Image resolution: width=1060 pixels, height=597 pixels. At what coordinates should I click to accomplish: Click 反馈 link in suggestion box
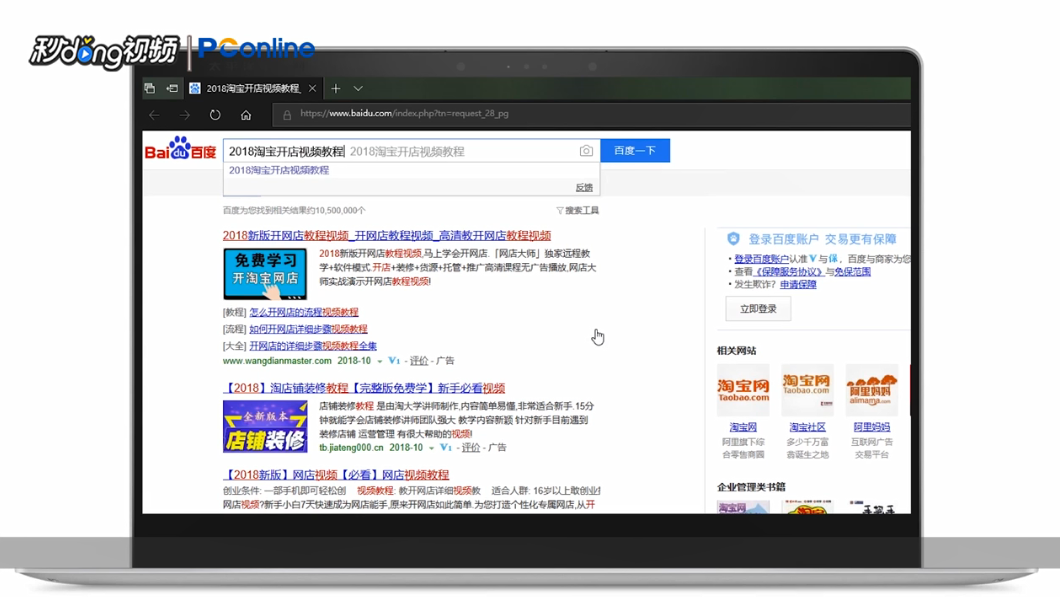tap(584, 187)
